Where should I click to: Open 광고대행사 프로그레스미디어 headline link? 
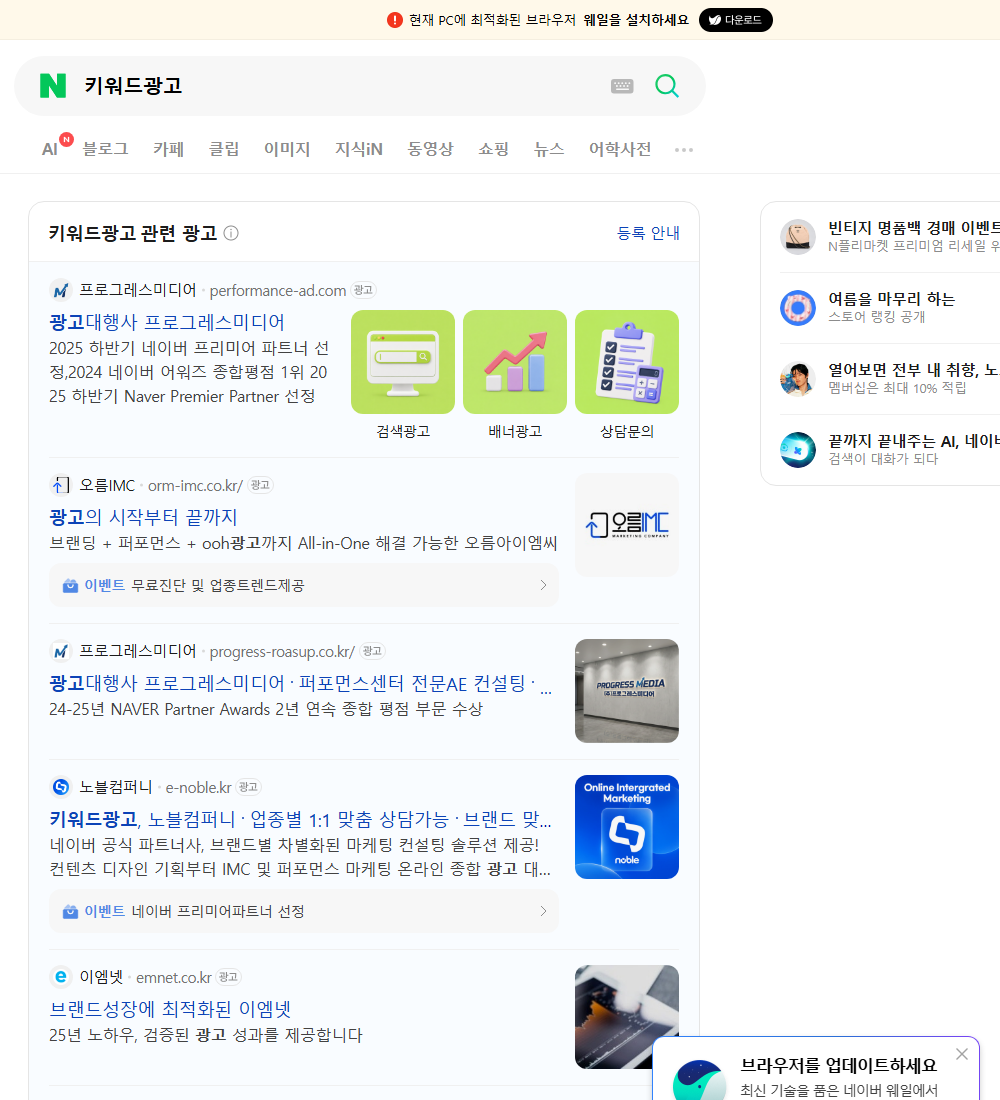point(167,322)
